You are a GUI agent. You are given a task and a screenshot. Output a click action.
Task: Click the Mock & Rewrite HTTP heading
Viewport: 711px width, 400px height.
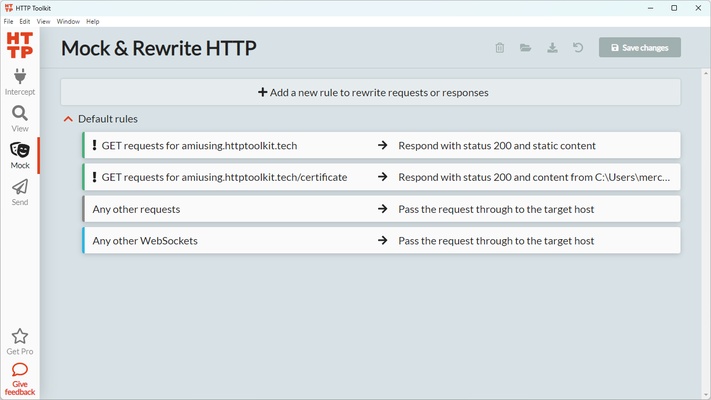[159, 48]
